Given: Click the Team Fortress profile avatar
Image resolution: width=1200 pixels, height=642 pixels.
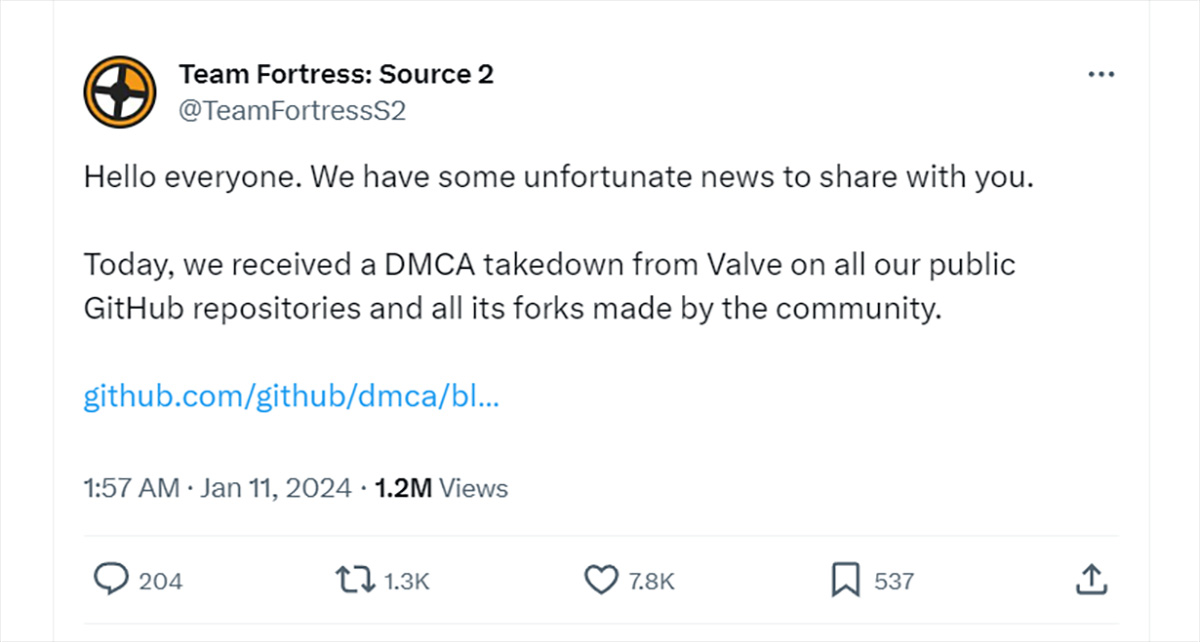Looking at the screenshot, I should click(119, 92).
